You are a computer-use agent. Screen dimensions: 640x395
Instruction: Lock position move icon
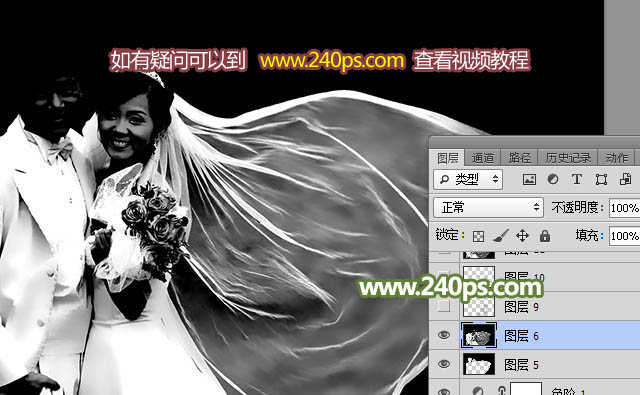(522, 235)
